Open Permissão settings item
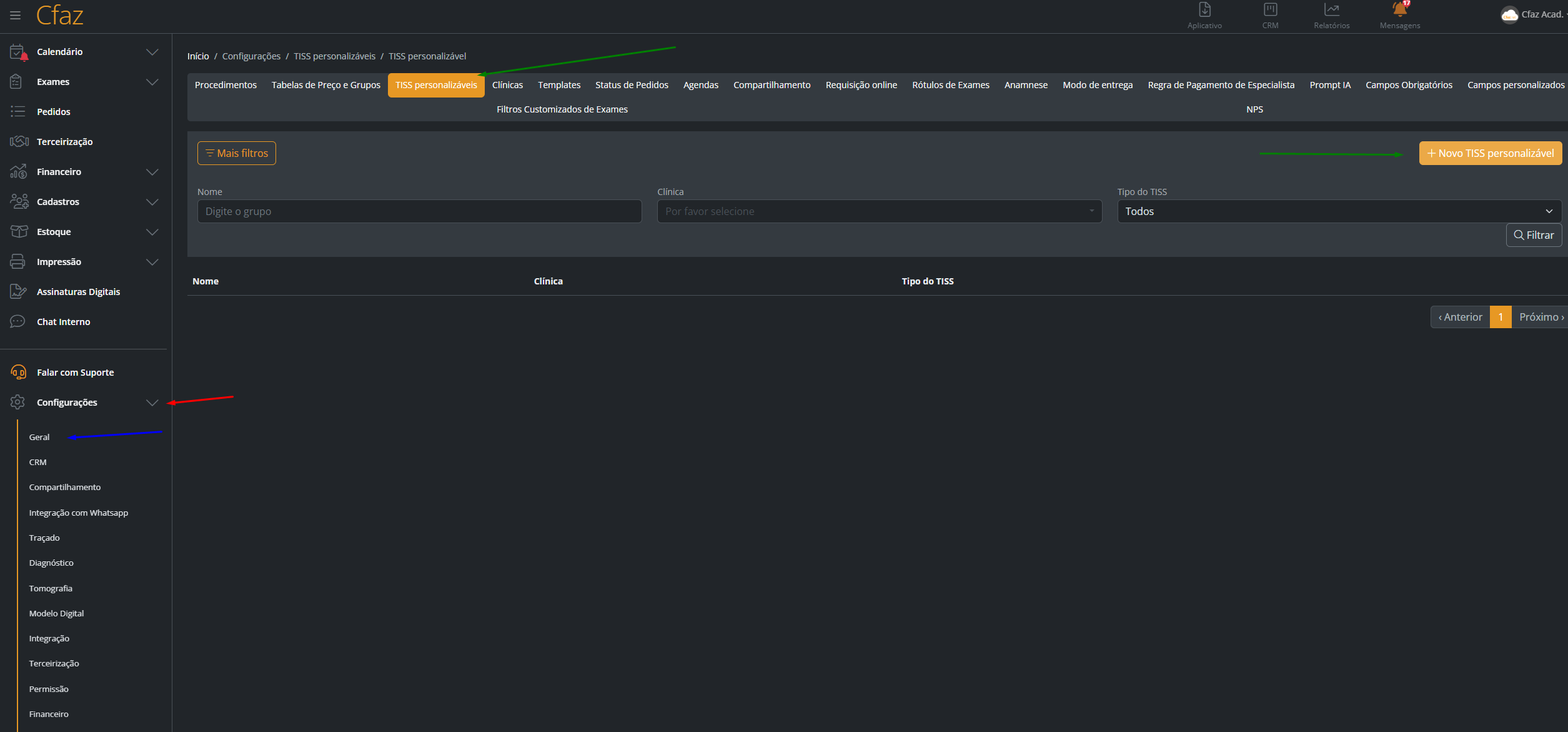This screenshot has width=1568, height=732. click(49, 689)
